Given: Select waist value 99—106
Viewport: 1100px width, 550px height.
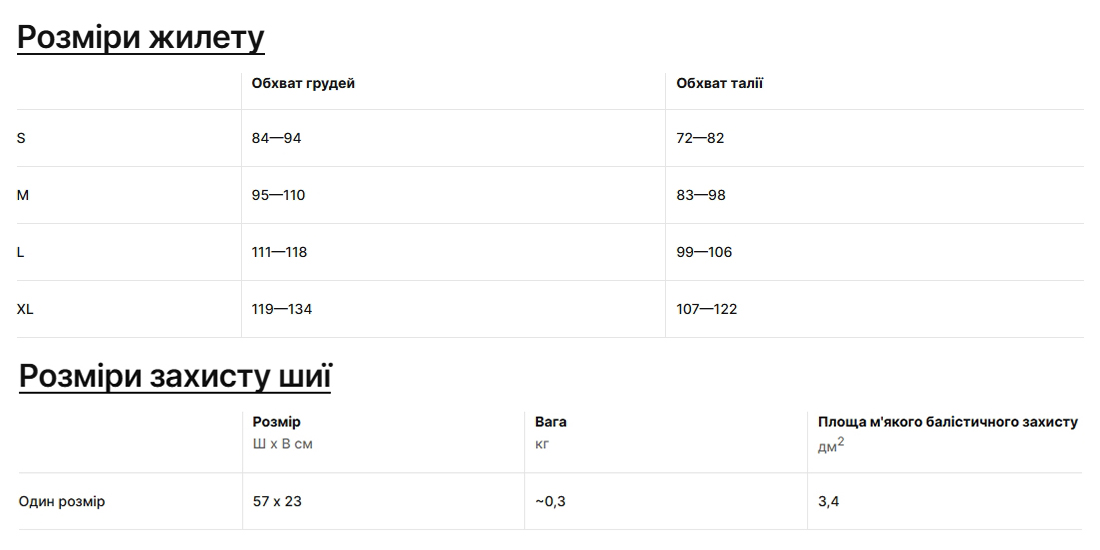Looking at the screenshot, I should [704, 252].
